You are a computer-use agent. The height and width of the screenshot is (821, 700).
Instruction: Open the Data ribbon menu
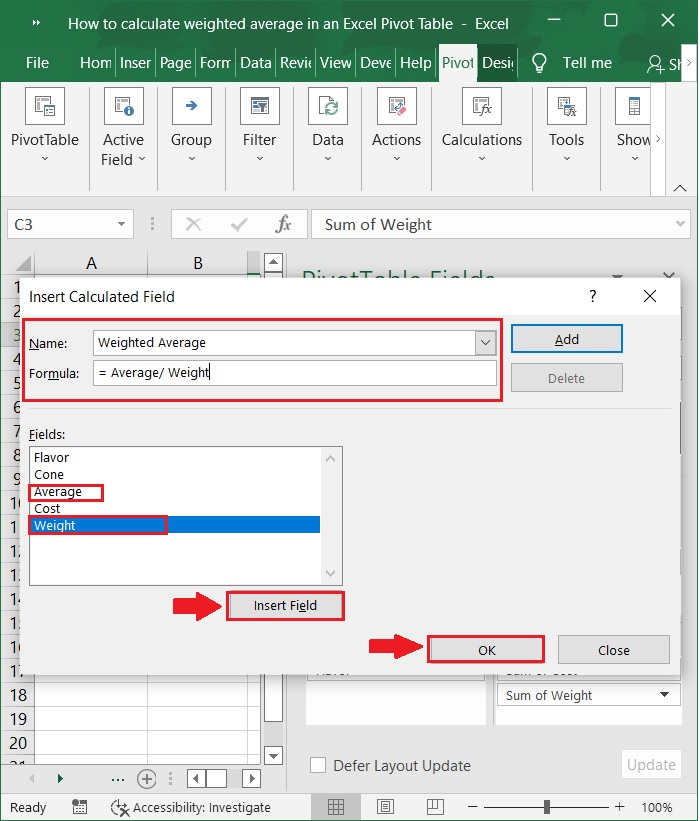(328, 126)
